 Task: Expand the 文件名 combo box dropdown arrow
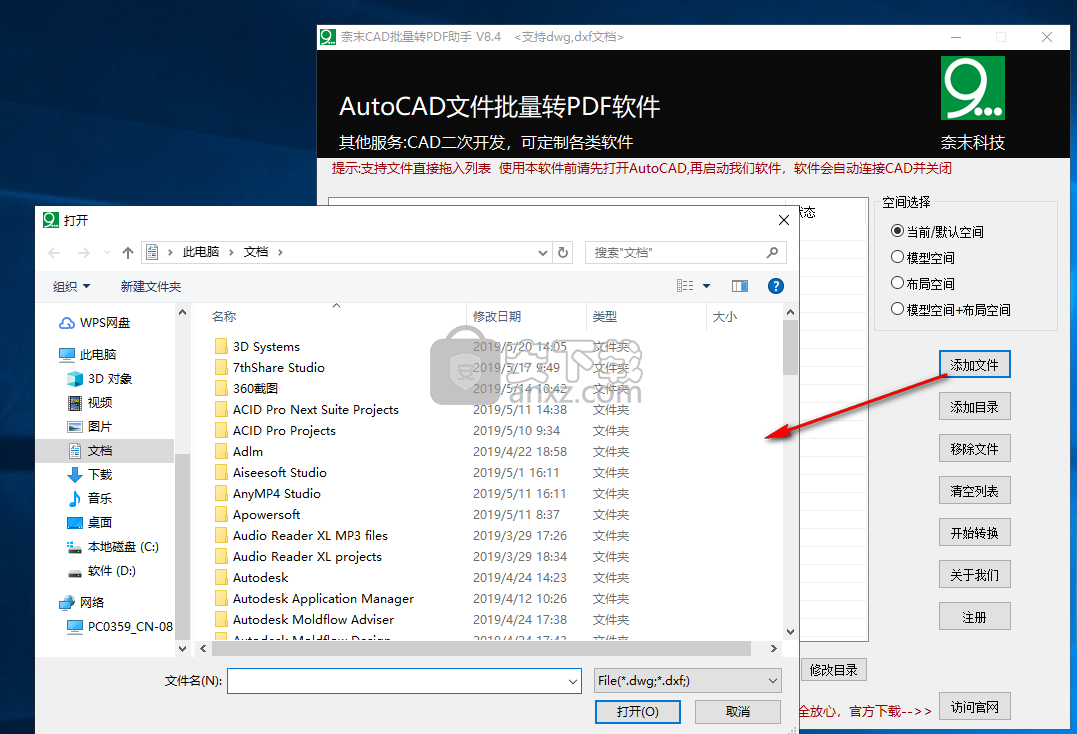573,681
